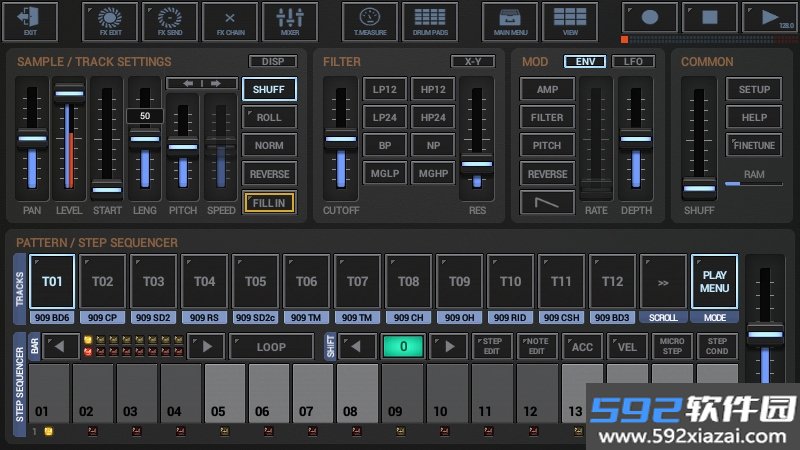Toggle the SHUFF button in track settings
The height and width of the screenshot is (450, 800).
click(269, 89)
